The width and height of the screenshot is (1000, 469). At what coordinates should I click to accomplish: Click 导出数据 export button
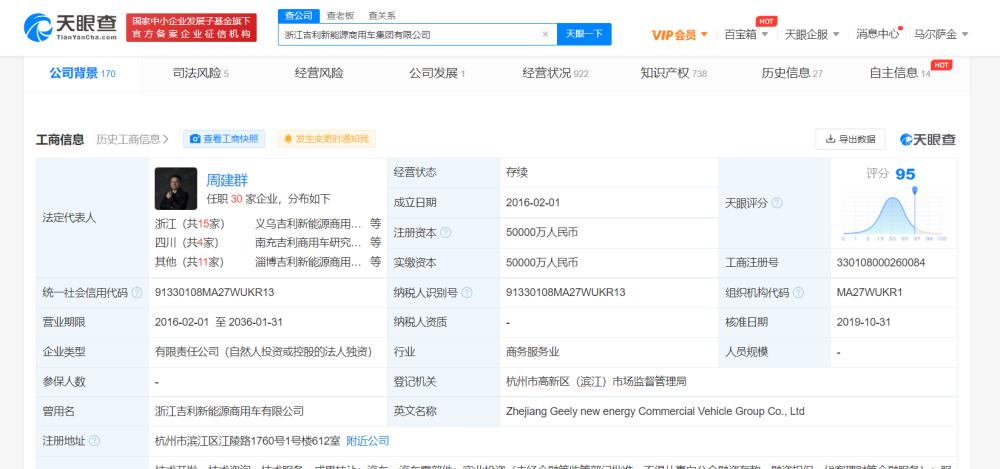point(850,139)
